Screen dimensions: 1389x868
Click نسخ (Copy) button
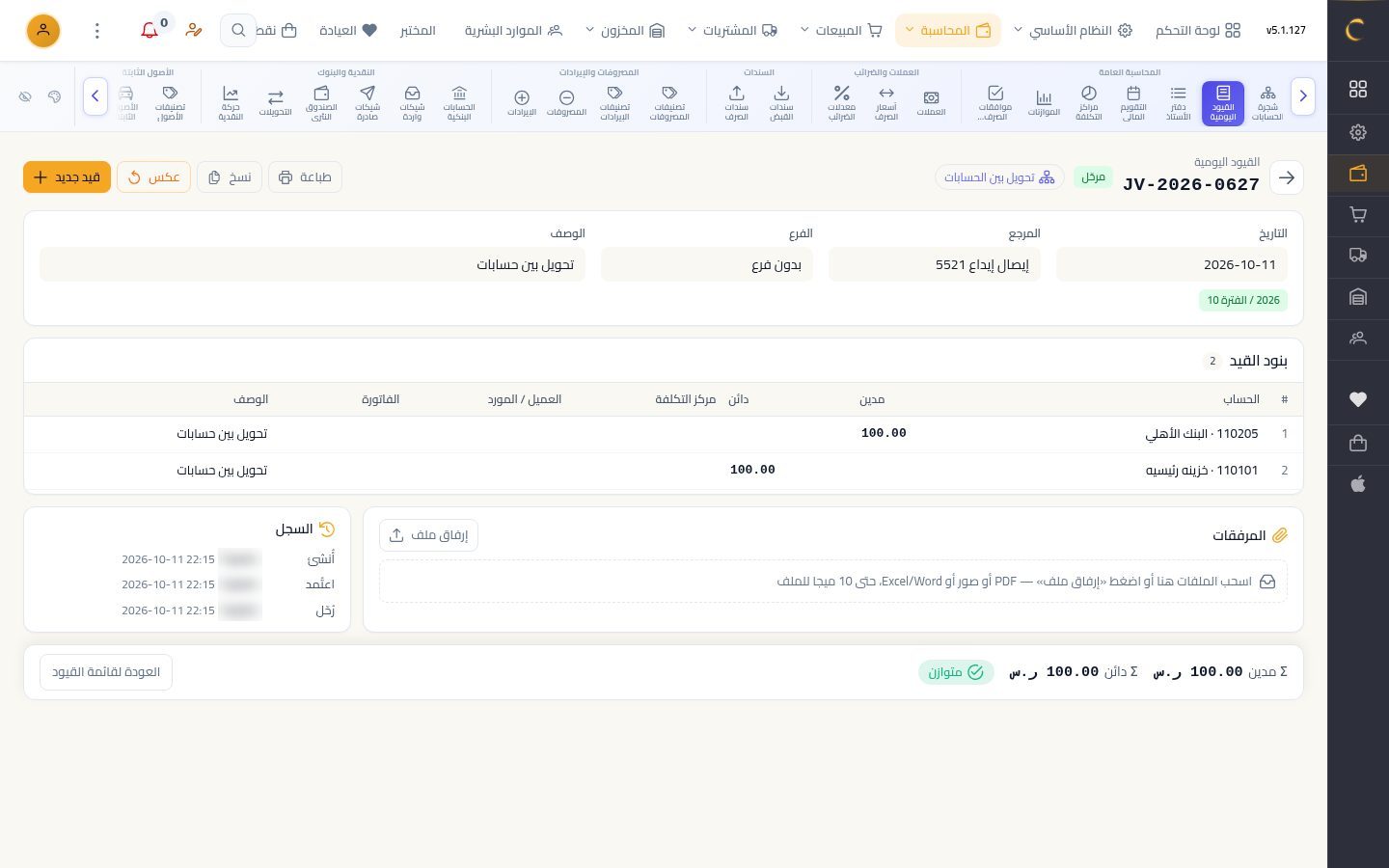click(x=230, y=177)
